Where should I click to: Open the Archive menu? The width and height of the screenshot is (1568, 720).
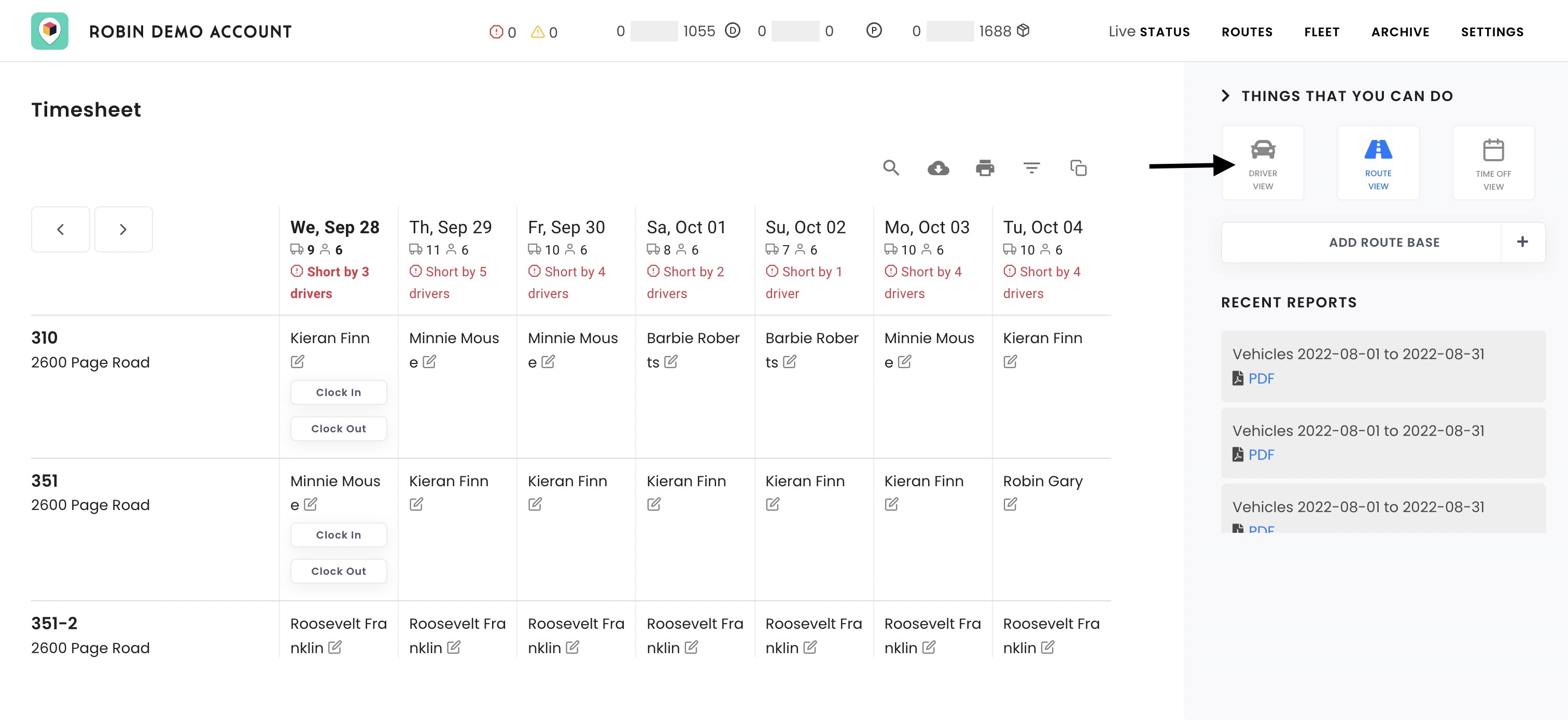(1400, 32)
